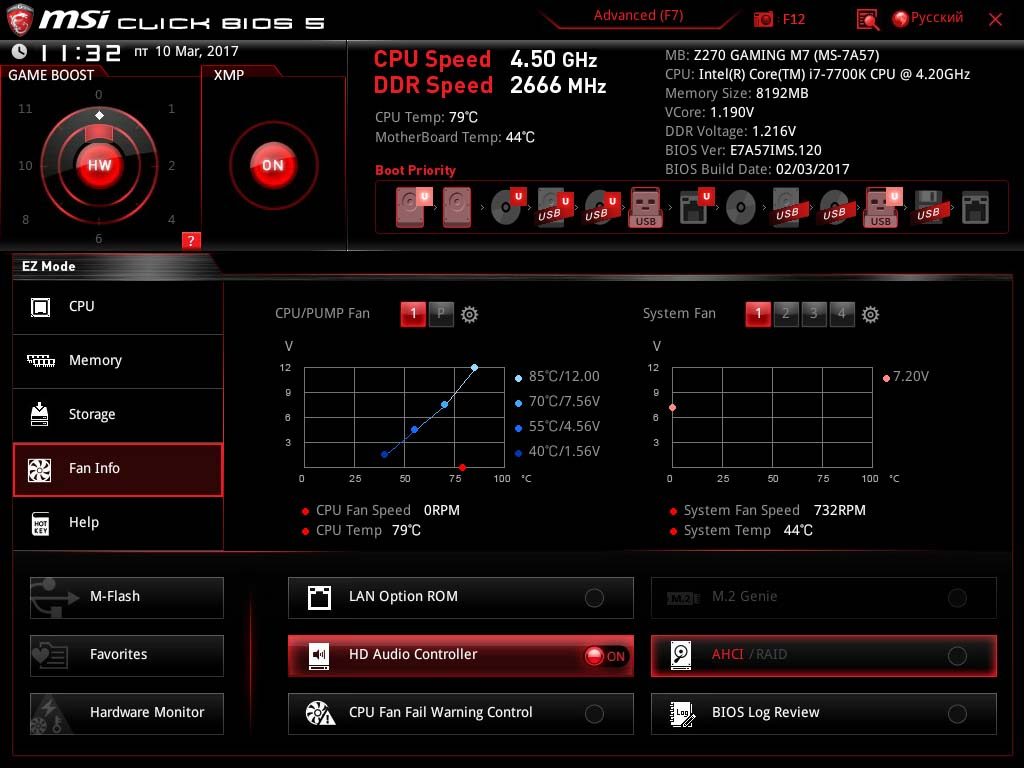The image size is (1024, 768).
Task: Open the CPU section in EZ Mode
Action: (118, 307)
